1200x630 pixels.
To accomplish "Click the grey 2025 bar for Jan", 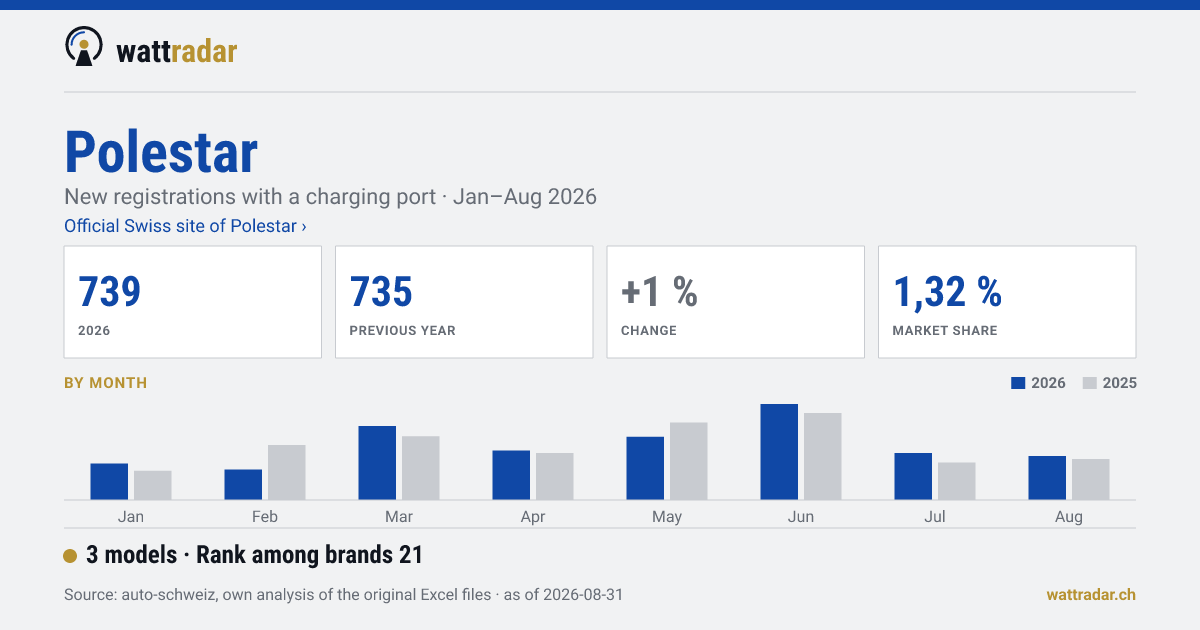I will pyautogui.click(x=153, y=485).
